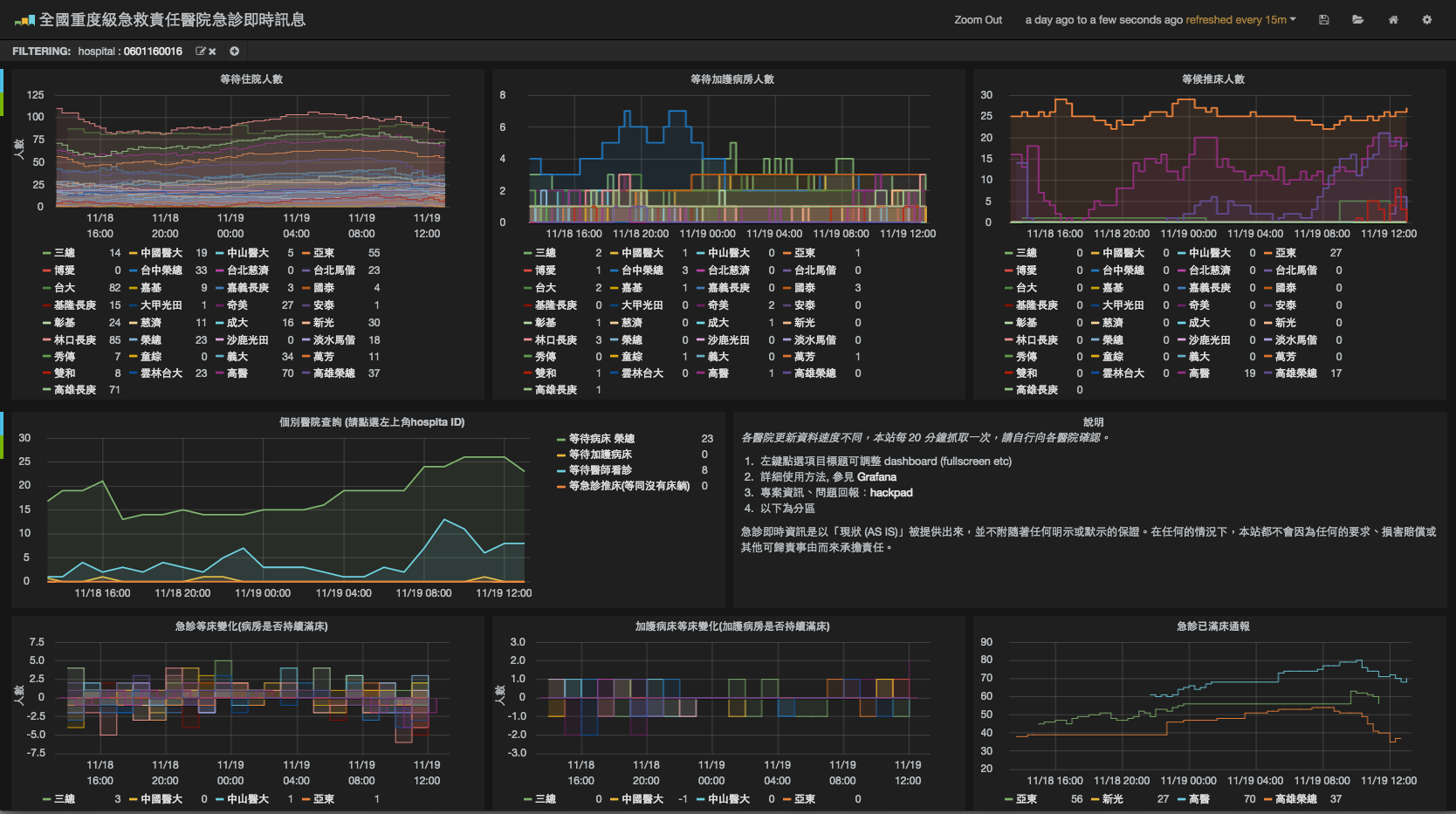Screen dimensions: 1456x814
Task: Click the edit icon for hospital filter
Action: tap(200, 51)
